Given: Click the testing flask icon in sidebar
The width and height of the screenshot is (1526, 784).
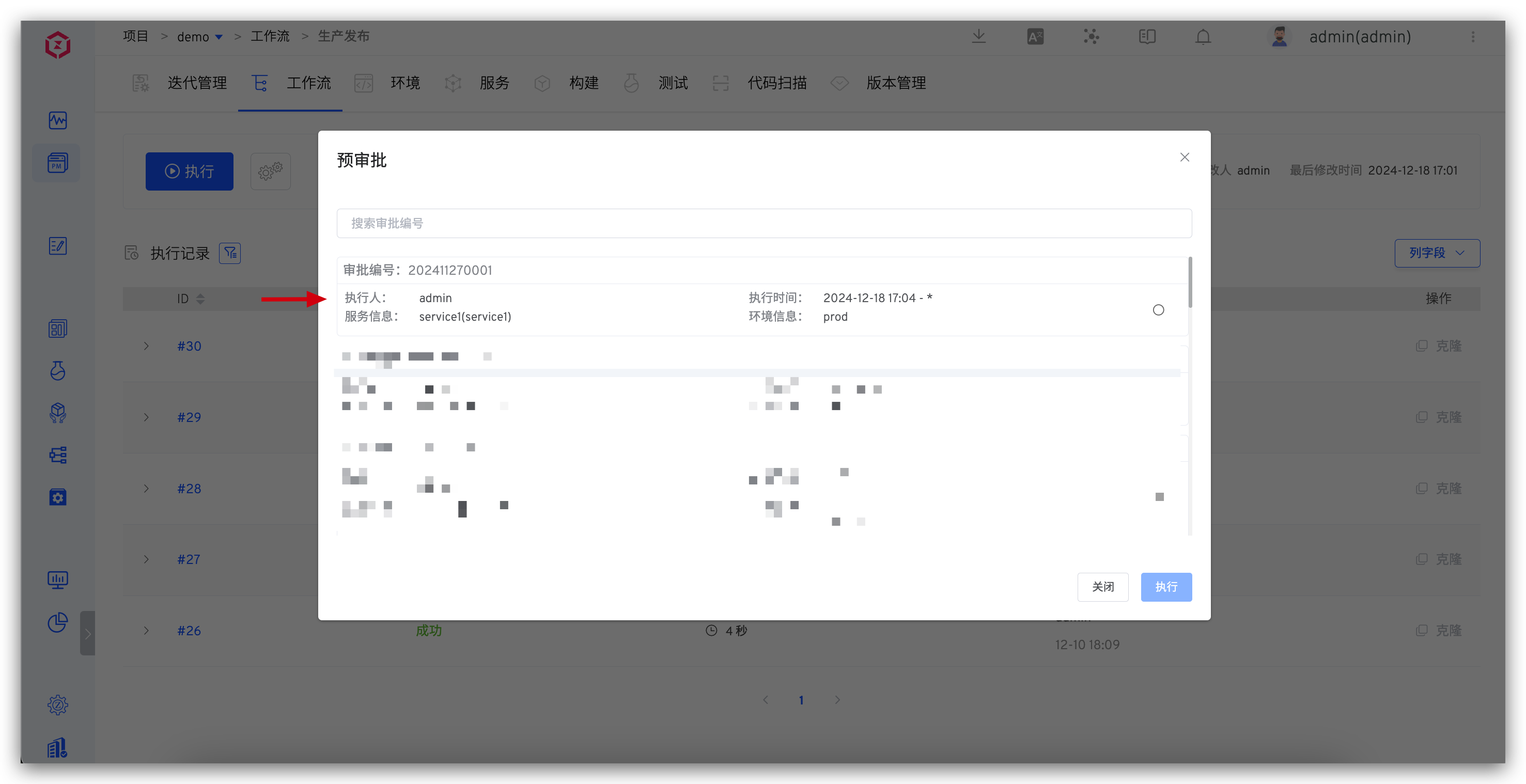Looking at the screenshot, I should tap(57, 371).
